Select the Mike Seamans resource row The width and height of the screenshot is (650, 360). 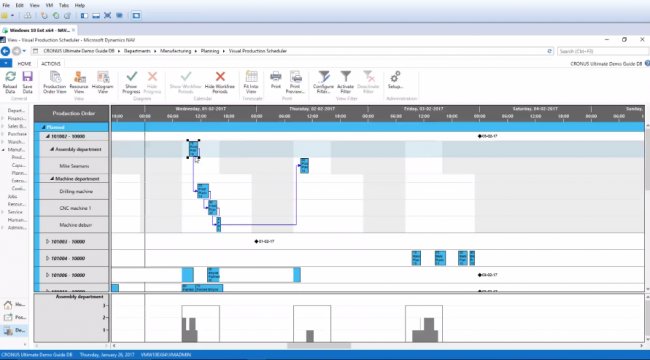point(74,166)
